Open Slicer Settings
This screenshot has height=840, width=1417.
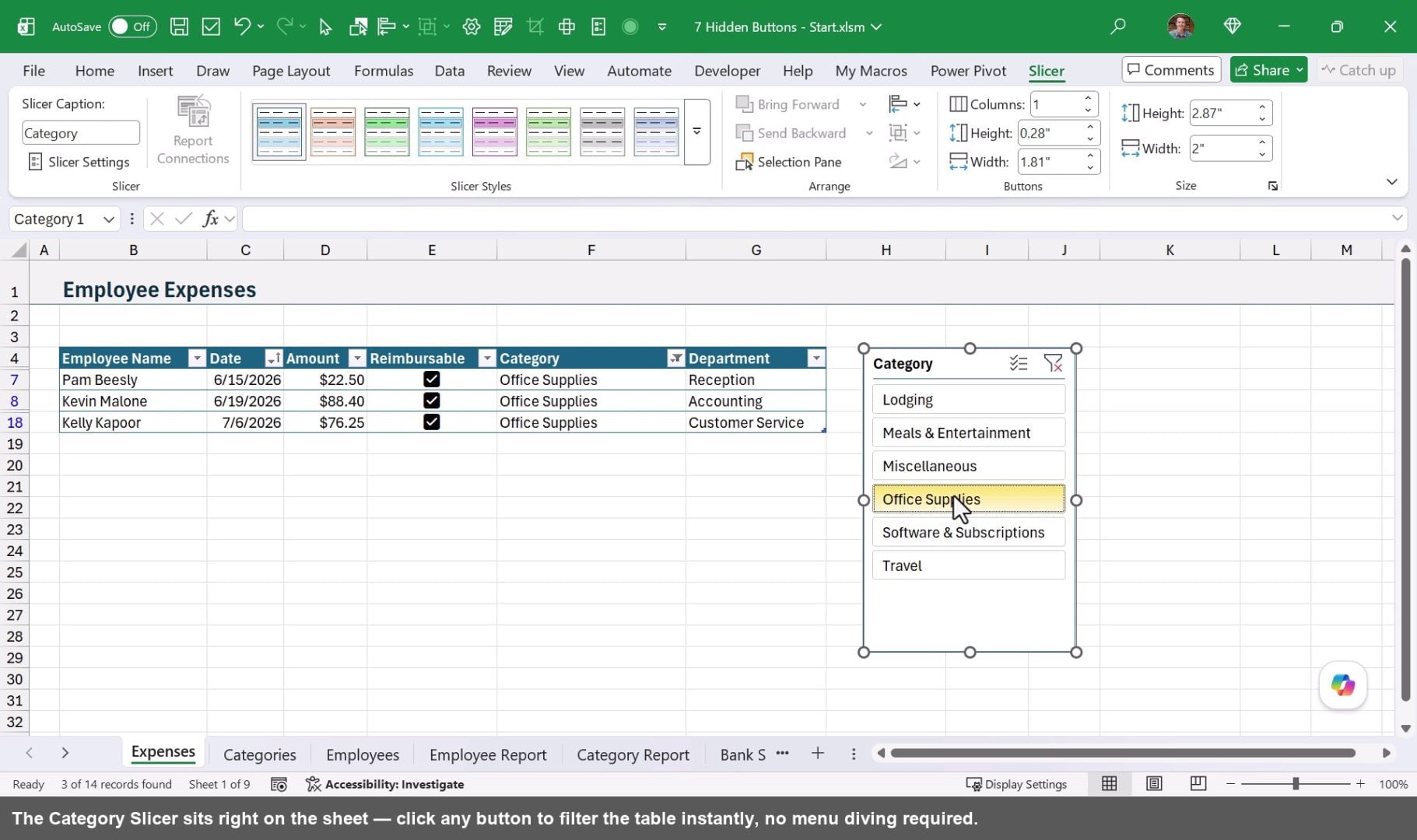[x=79, y=162]
